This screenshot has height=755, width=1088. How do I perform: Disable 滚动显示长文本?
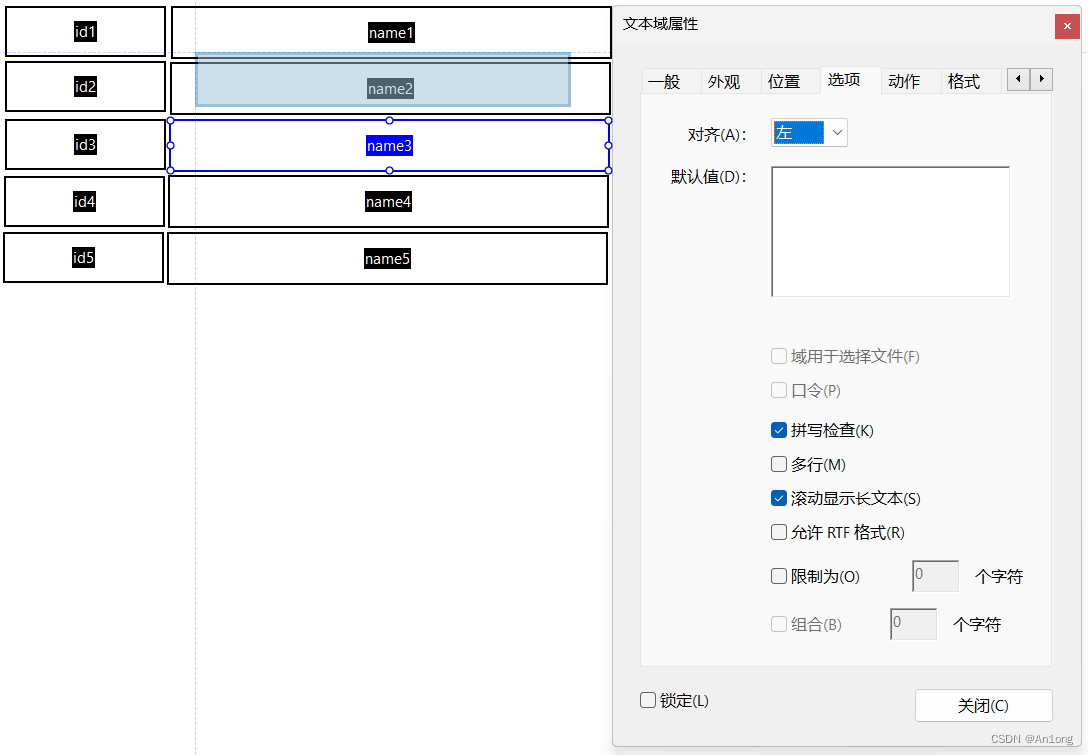(779, 498)
